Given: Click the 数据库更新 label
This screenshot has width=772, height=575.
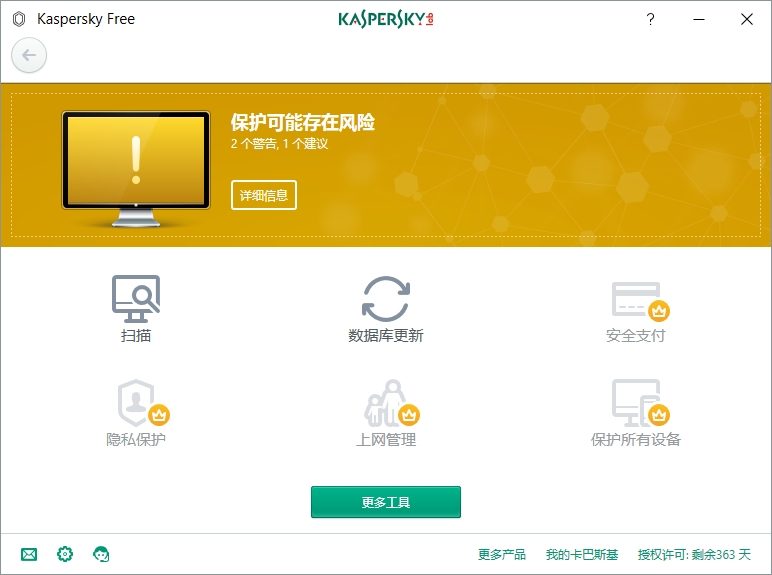Looking at the screenshot, I should tap(386, 336).
